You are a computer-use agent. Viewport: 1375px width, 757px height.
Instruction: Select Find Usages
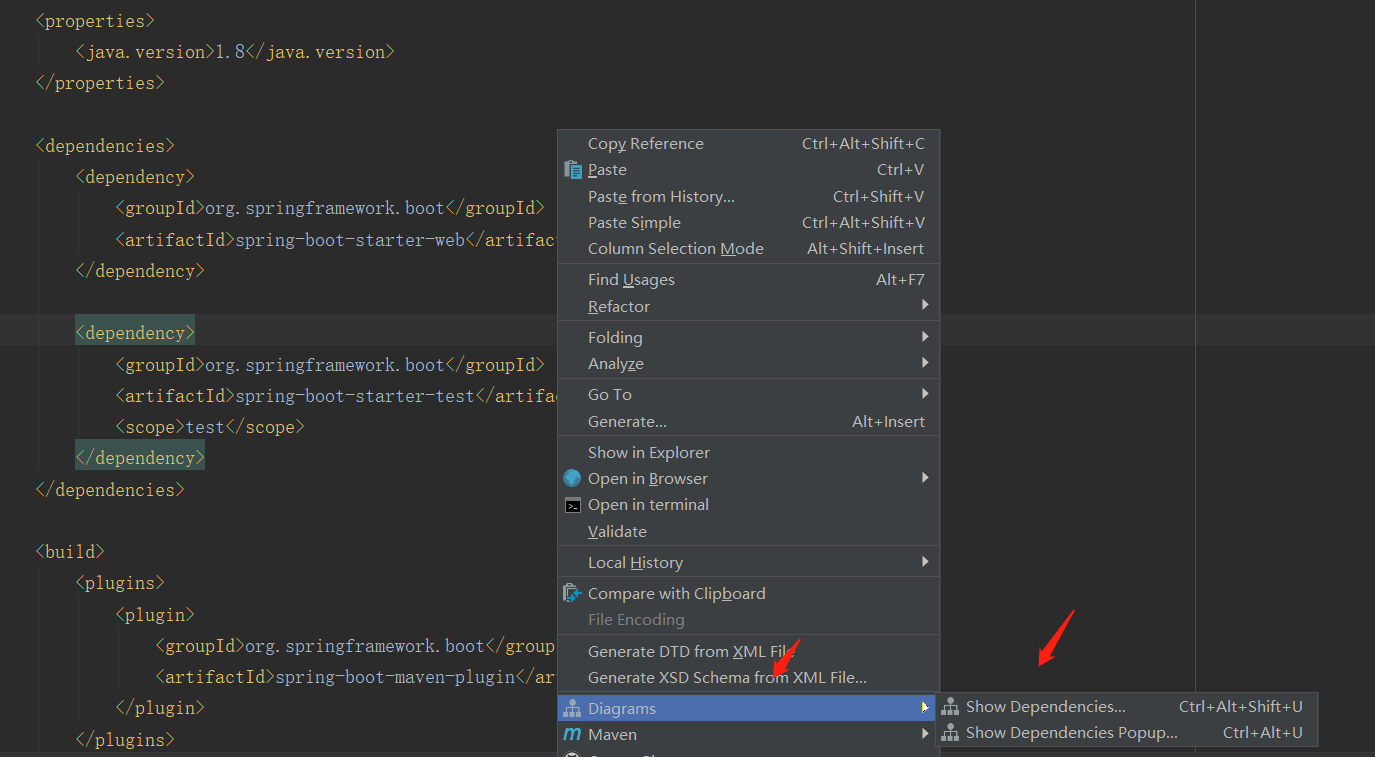pos(748,280)
